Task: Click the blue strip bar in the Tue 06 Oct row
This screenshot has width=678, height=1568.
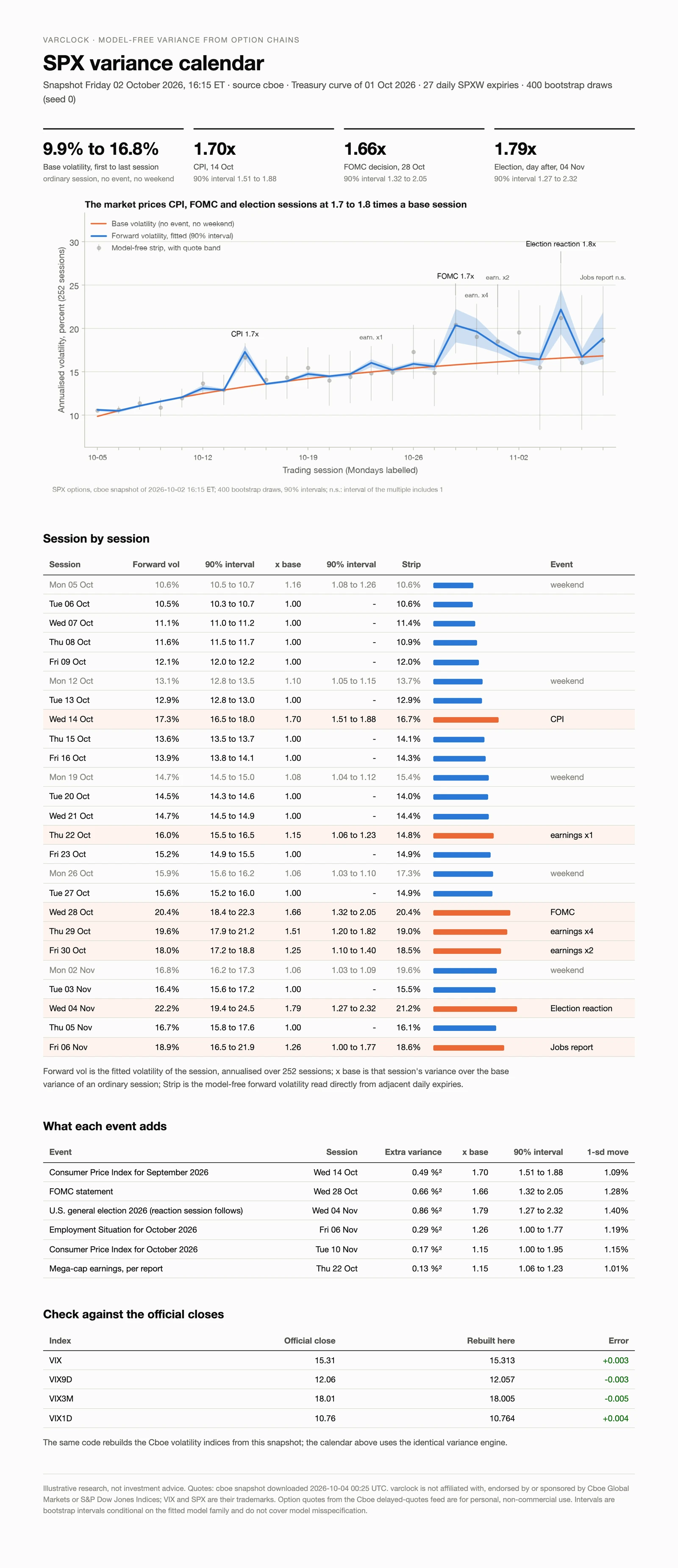Action: click(453, 604)
